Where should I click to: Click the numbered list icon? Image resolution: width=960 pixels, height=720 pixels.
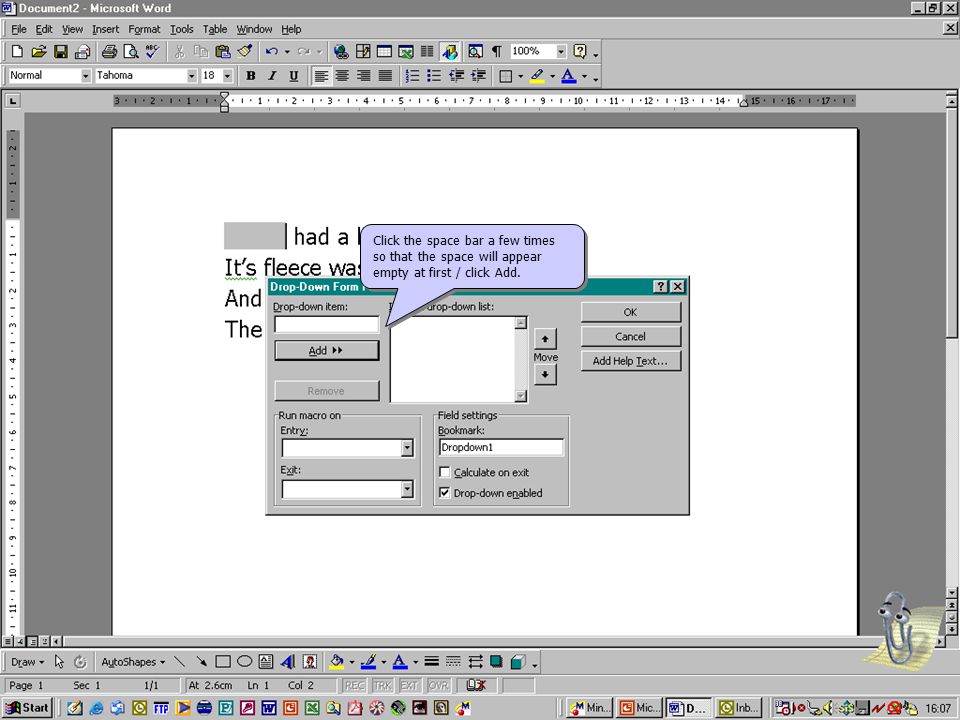click(413, 75)
